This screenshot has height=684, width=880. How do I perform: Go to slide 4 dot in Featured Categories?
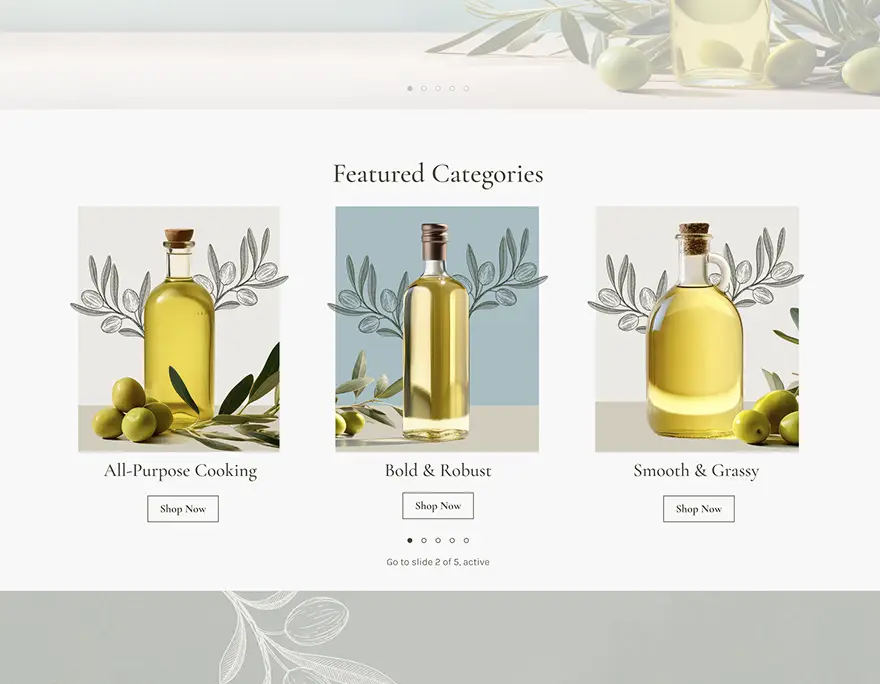tap(452, 540)
